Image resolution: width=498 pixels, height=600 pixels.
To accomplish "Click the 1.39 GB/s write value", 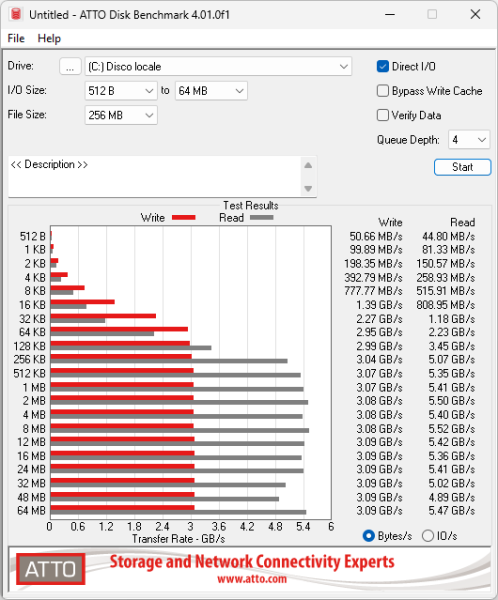I will tap(379, 305).
